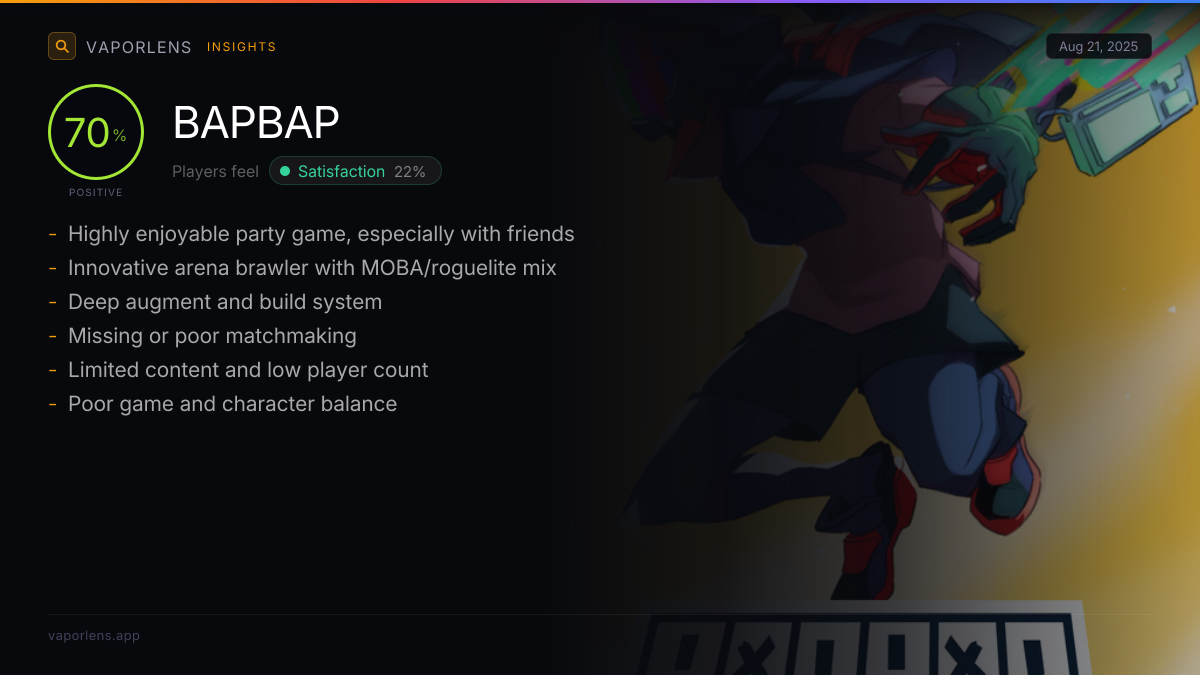The image size is (1200, 675).
Task: Click the orange dash before 'Missing or poor matchmaking'
Action: (52, 337)
